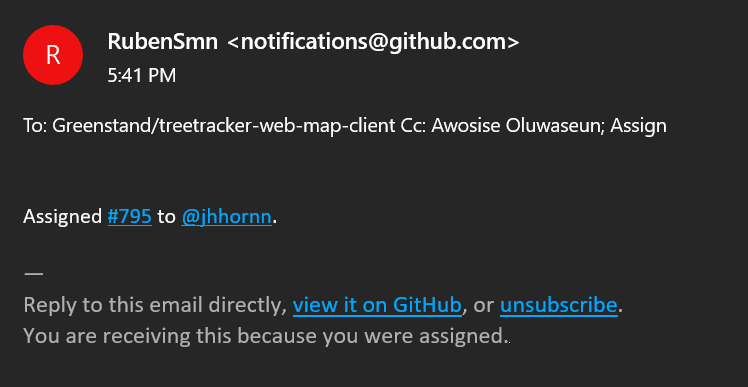Click the notifications@github.com sender address
Image resolution: width=748 pixels, height=387 pixels.
coord(373,42)
